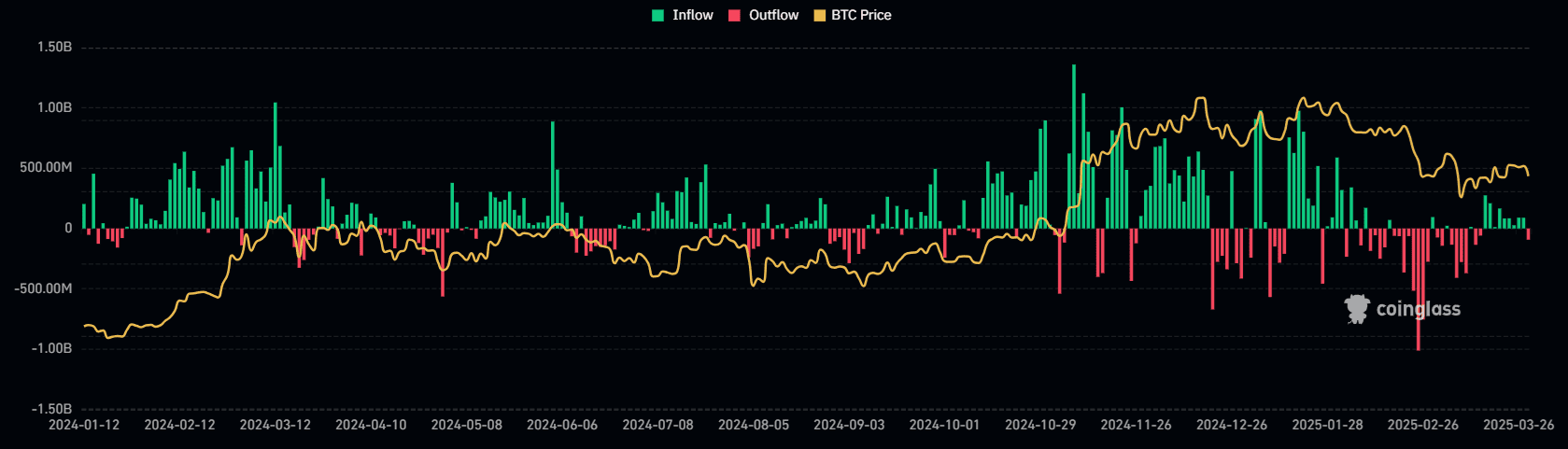
Task: Click the yellow BTC Price legend square
Action: pyautogui.click(x=820, y=16)
